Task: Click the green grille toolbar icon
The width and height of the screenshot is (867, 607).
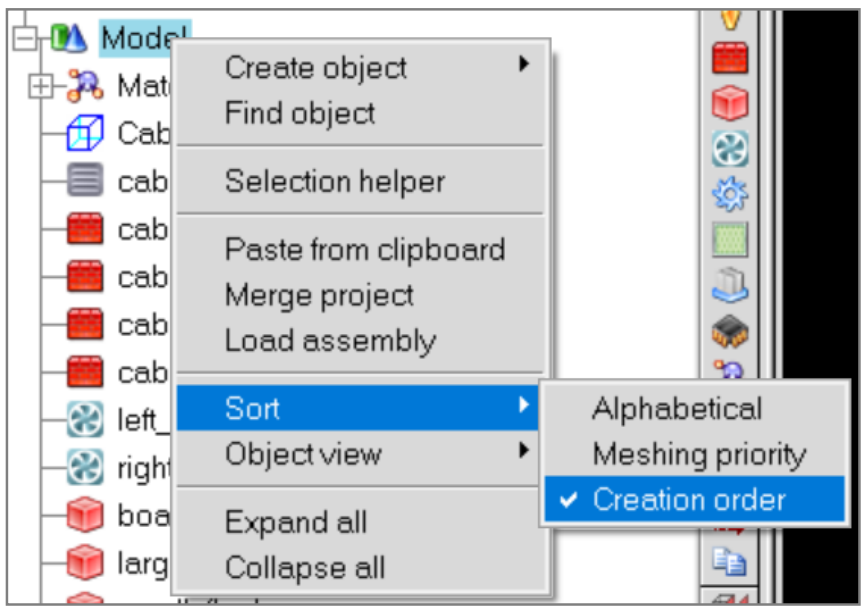Action: pyautogui.click(x=730, y=239)
